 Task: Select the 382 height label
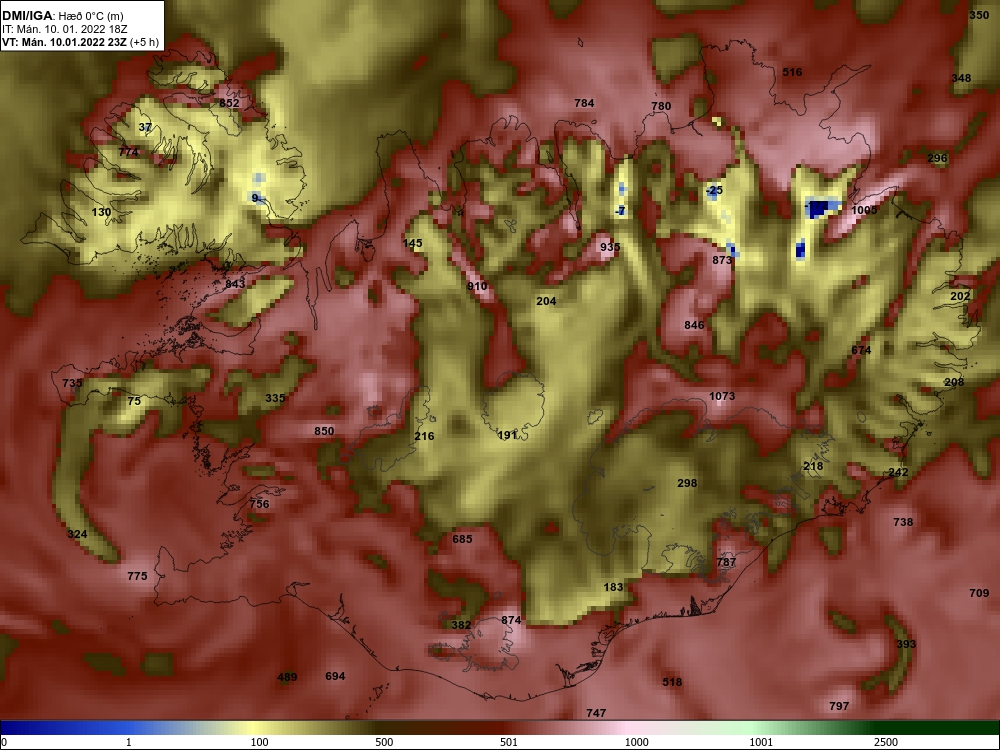click(461, 625)
